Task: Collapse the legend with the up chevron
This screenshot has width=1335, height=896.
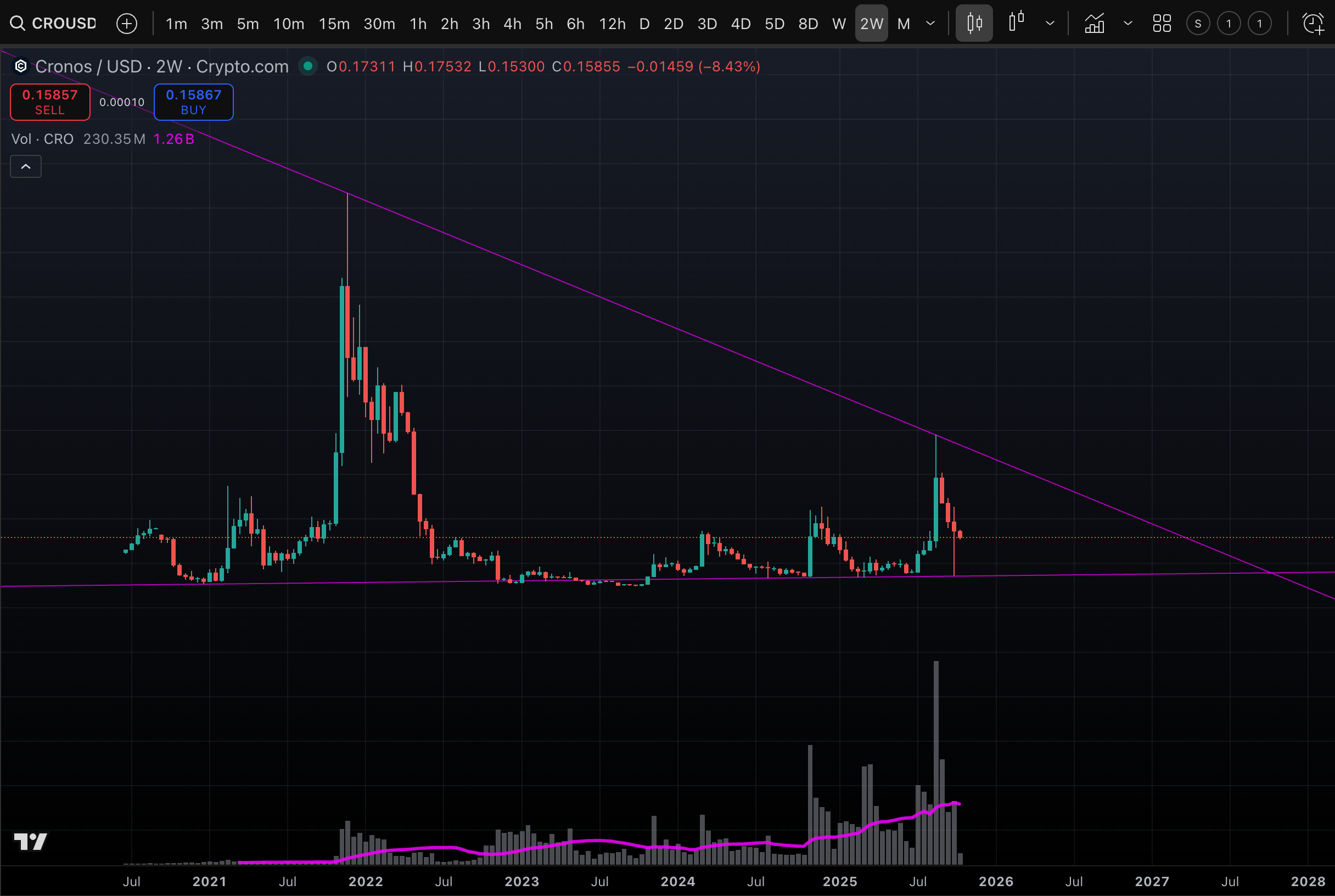Action: coord(25,166)
